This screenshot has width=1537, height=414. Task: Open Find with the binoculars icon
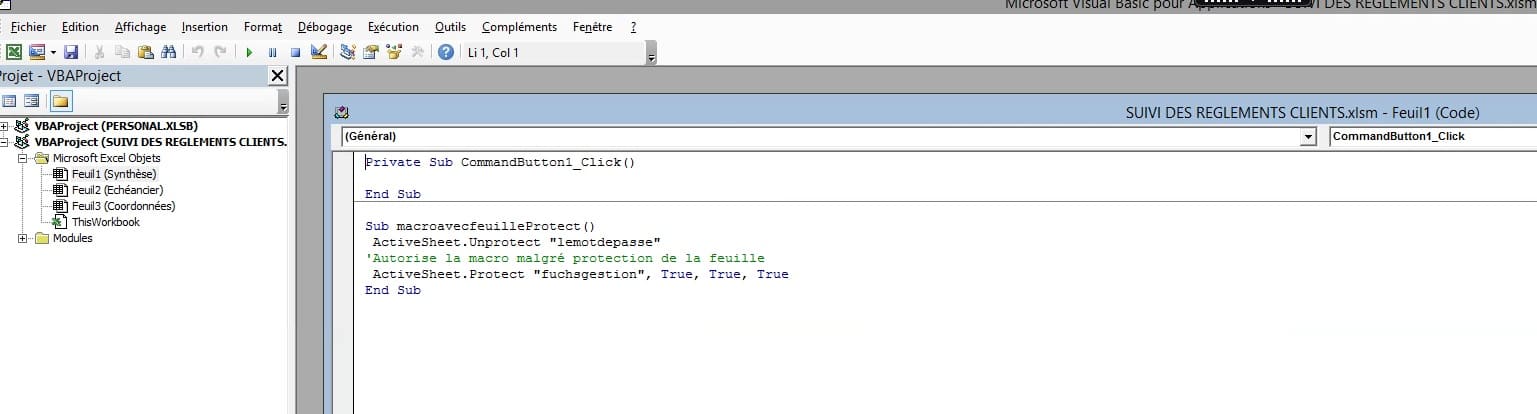(x=168, y=52)
